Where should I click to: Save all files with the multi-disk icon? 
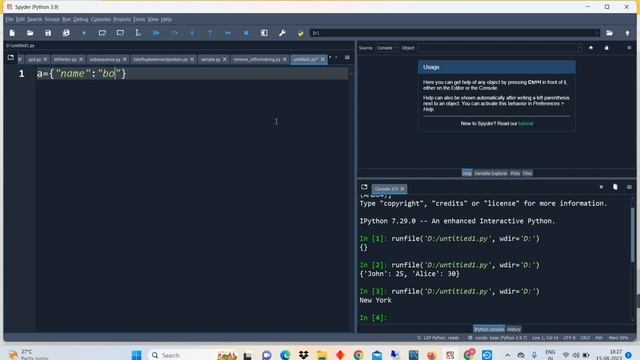[66, 33]
